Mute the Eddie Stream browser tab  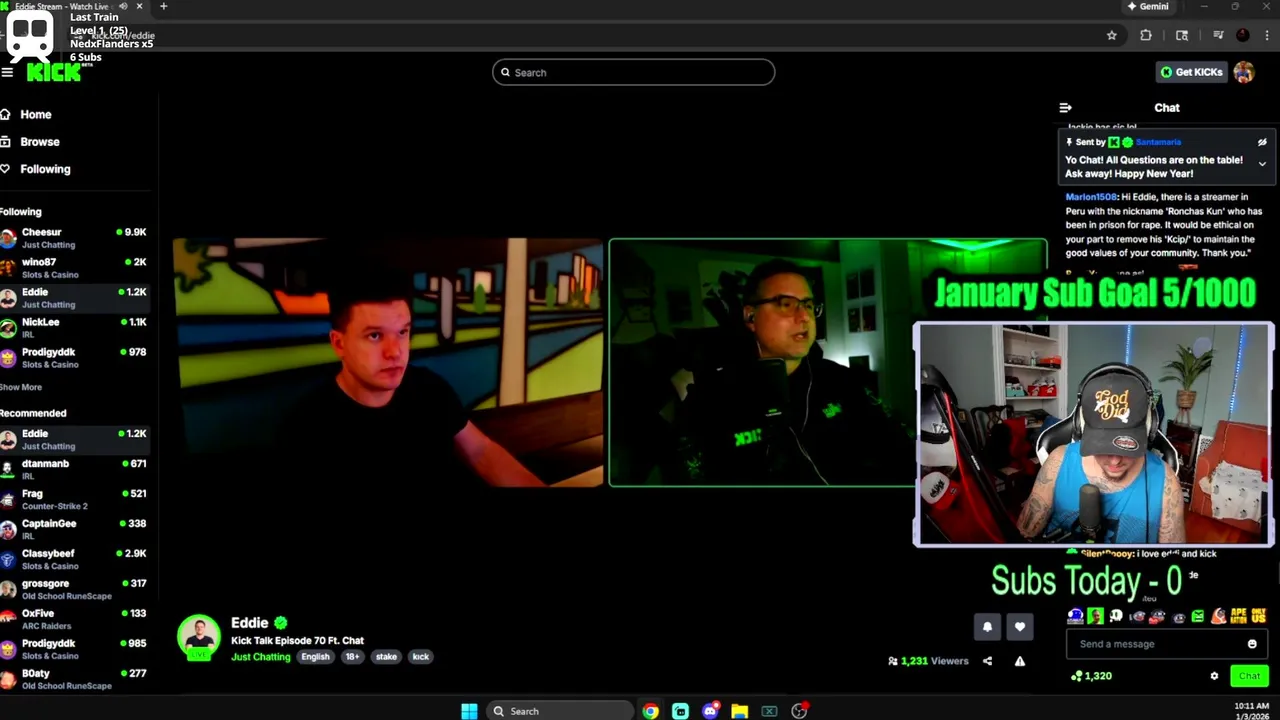[123, 6]
